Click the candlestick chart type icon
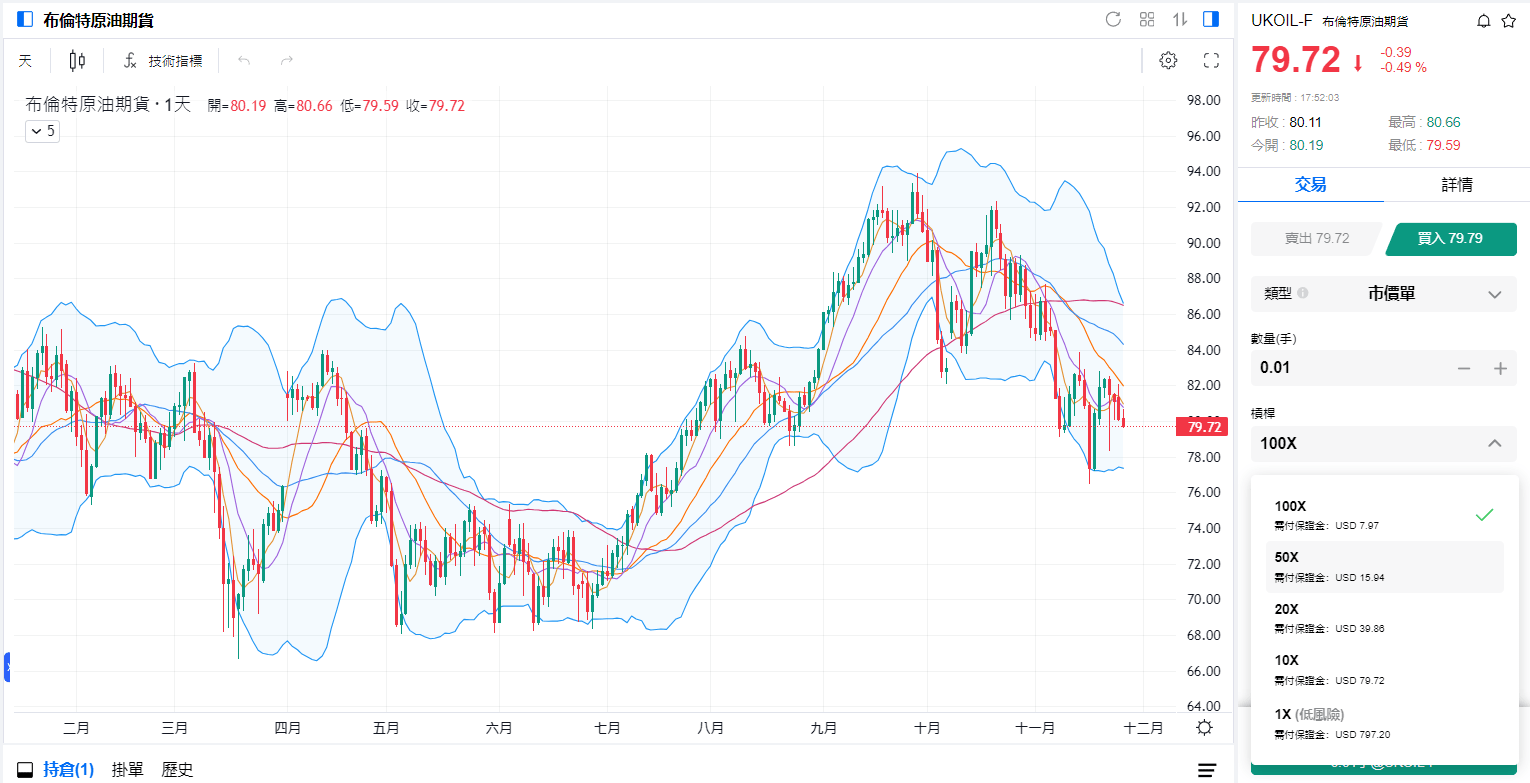The width and height of the screenshot is (1530, 783). (77, 61)
